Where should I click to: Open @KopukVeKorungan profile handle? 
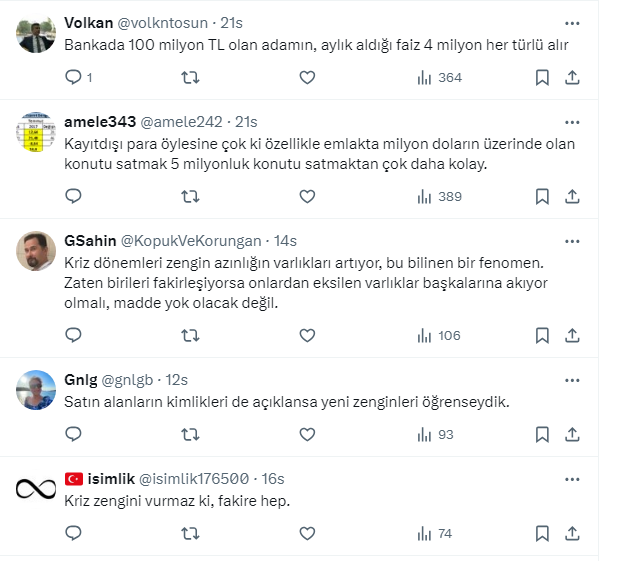coord(191,241)
